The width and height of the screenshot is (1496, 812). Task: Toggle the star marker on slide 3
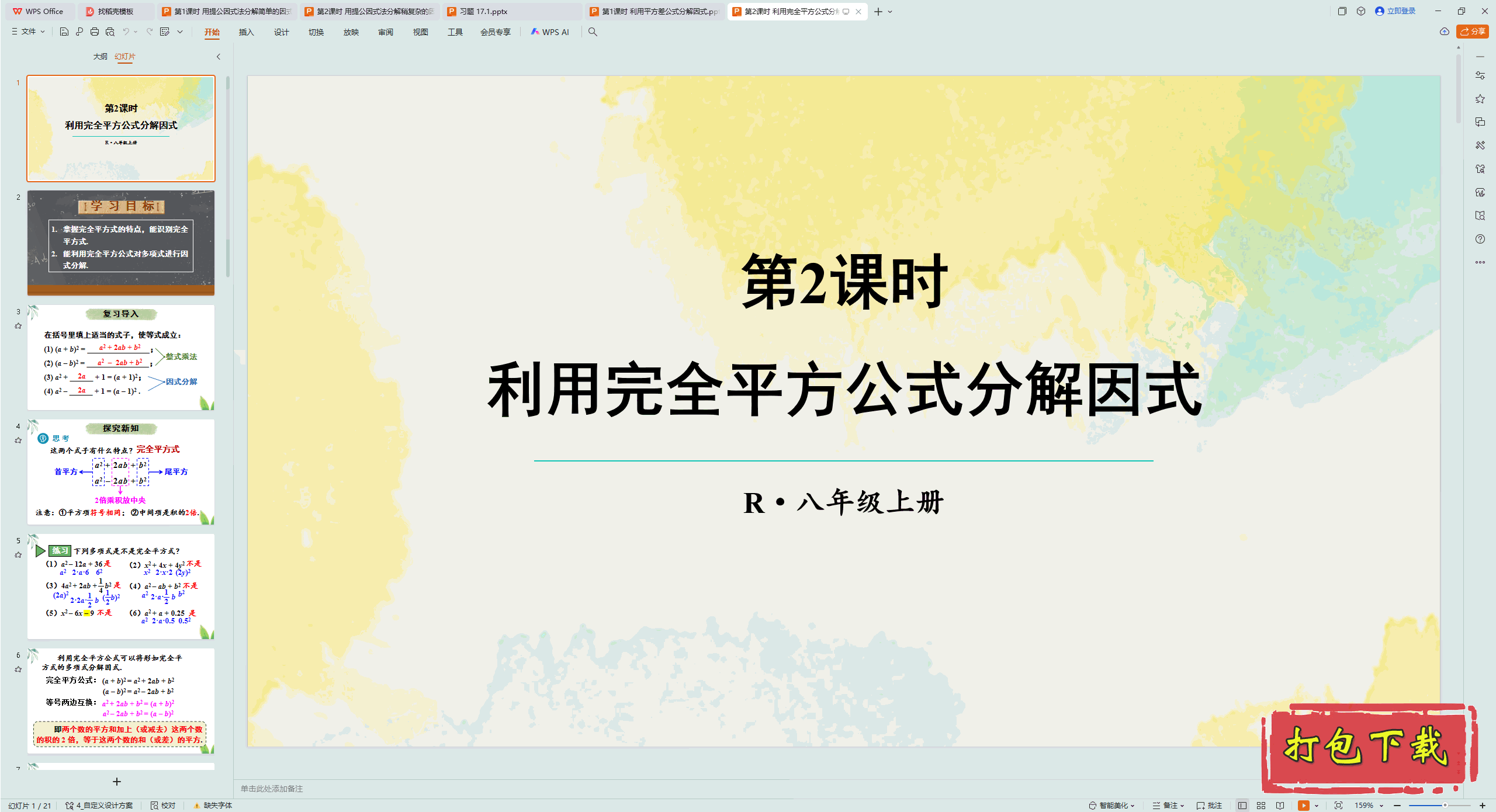click(18, 326)
